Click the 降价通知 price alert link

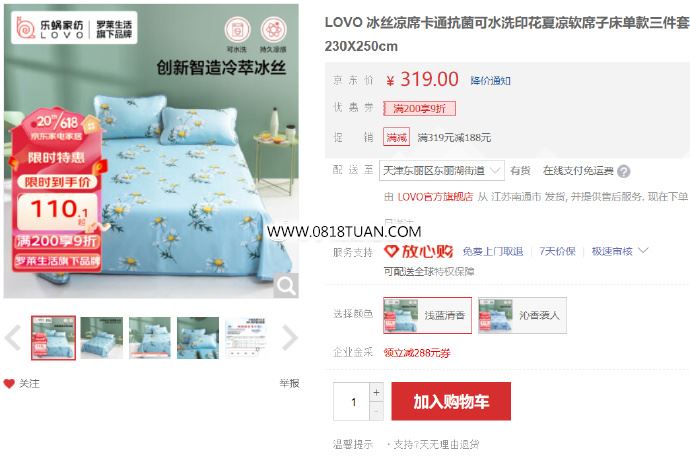pyautogui.click(x=490, y=81)
